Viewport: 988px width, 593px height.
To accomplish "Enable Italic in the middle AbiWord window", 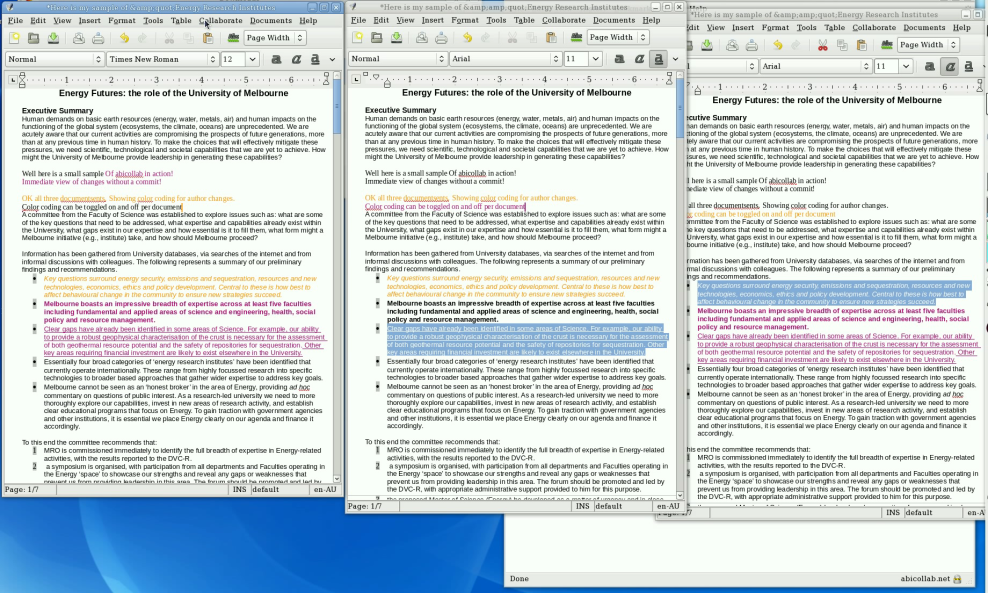I will (x=639, y=59).
